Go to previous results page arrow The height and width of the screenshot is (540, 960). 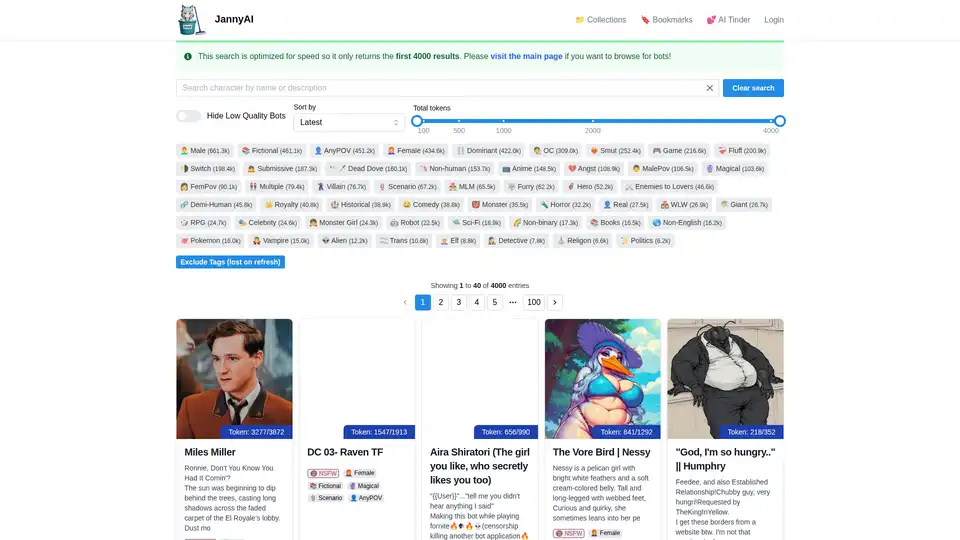[405, 302]
